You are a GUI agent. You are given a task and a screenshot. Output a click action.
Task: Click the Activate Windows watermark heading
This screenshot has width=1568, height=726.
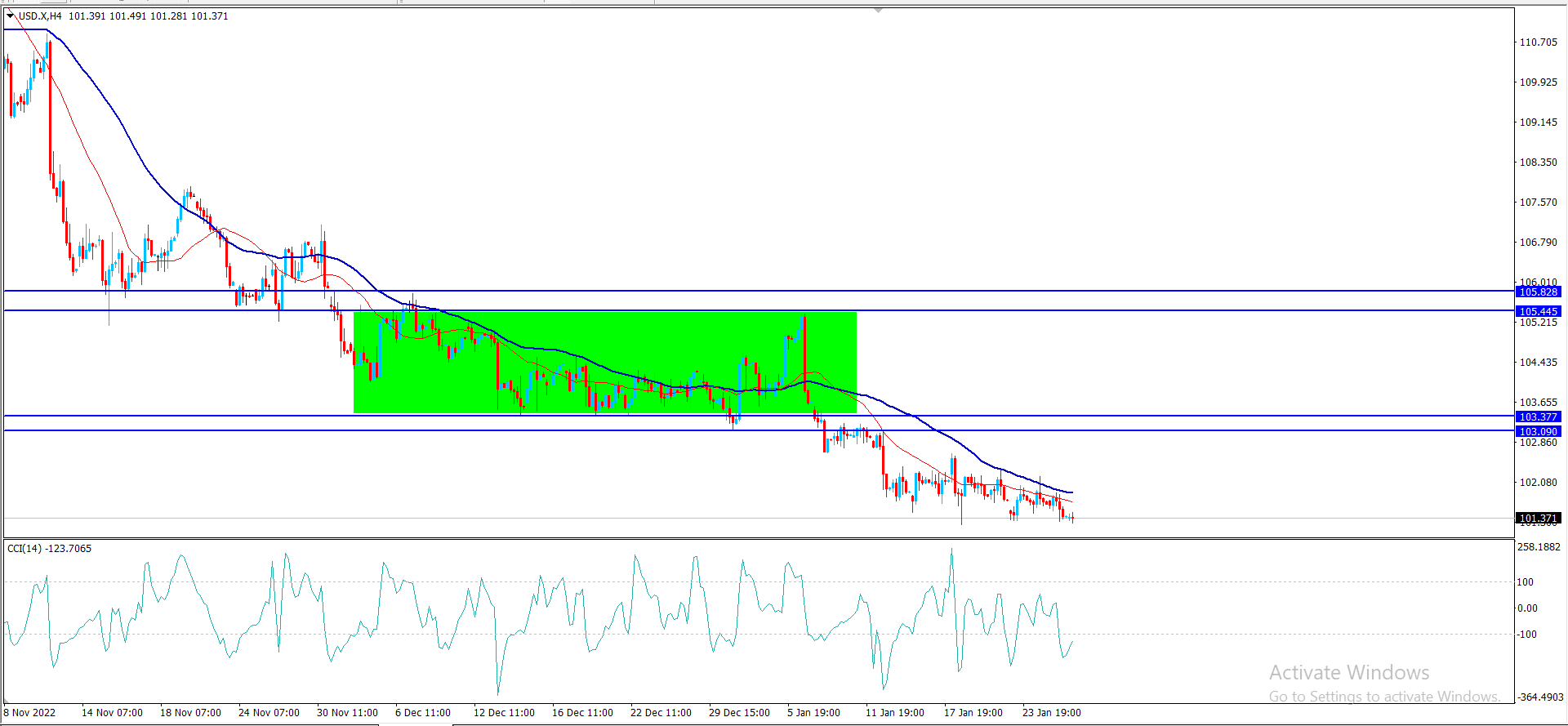point(1349,672)
